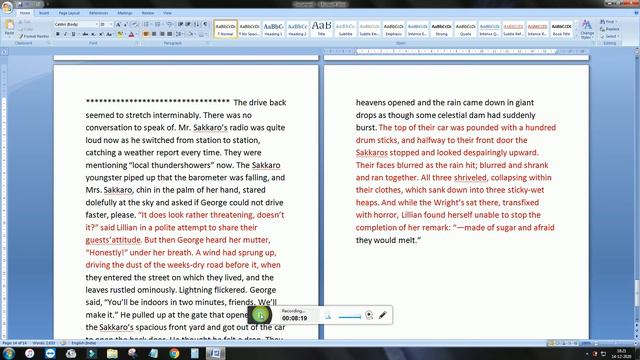
Task: Open Change Styles menu
Action: click(x=587, y=29)
